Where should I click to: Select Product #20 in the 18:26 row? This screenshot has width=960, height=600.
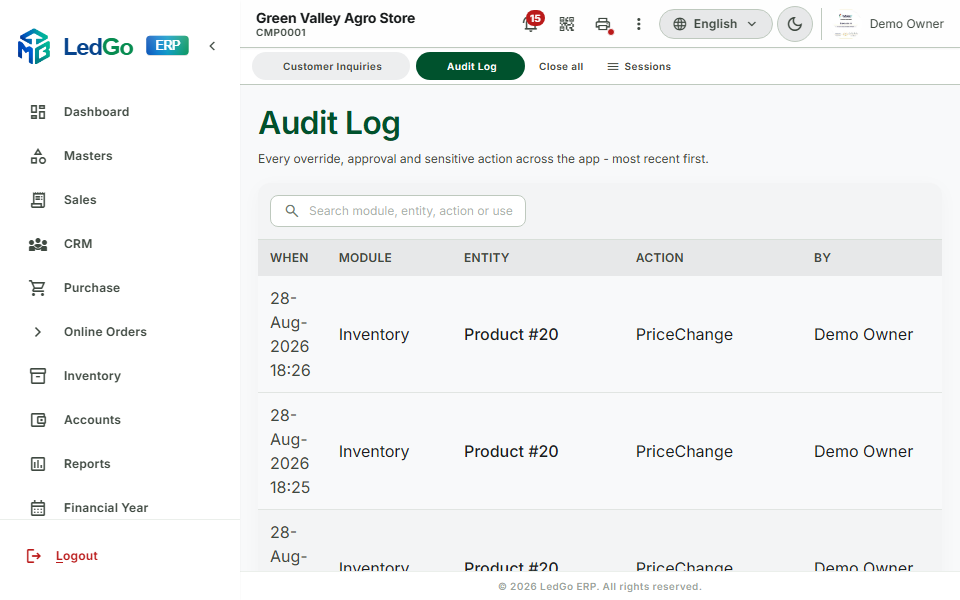[x=511, y=334]
